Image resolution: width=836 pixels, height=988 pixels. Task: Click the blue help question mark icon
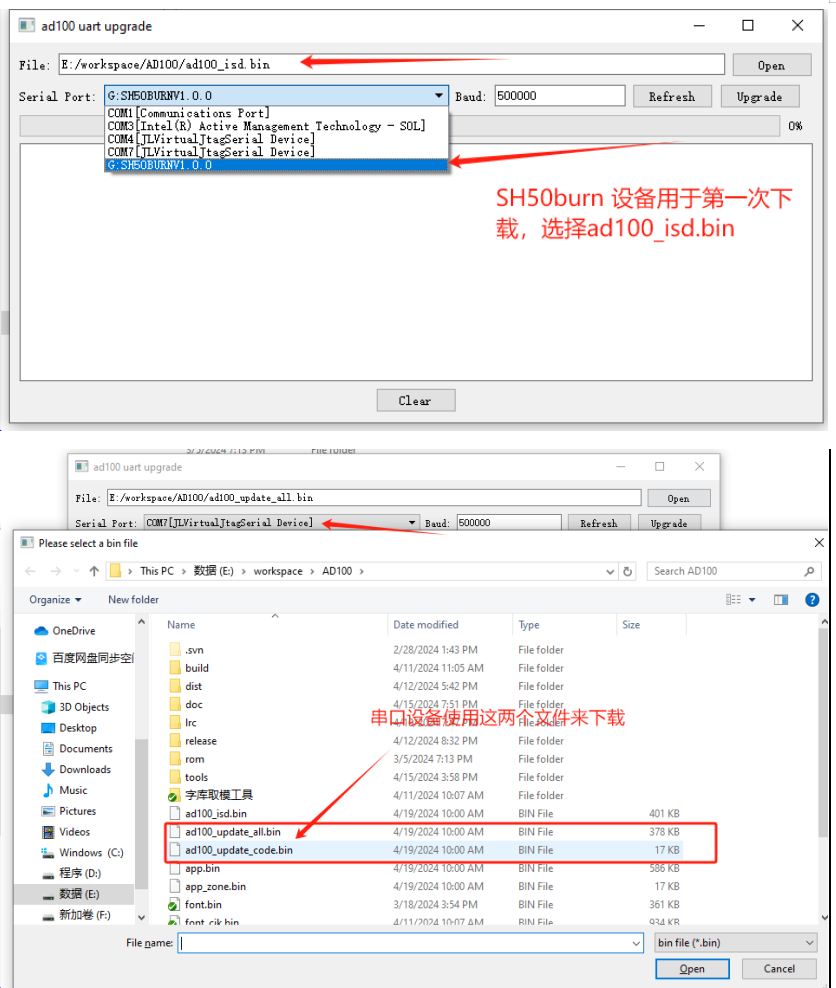click(812, 600)
